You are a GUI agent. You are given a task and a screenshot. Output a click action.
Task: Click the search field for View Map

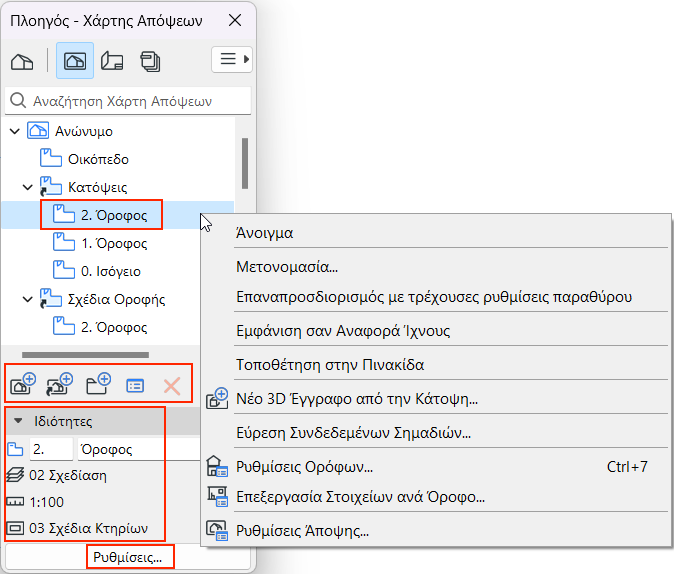click(x=128, y=101)
